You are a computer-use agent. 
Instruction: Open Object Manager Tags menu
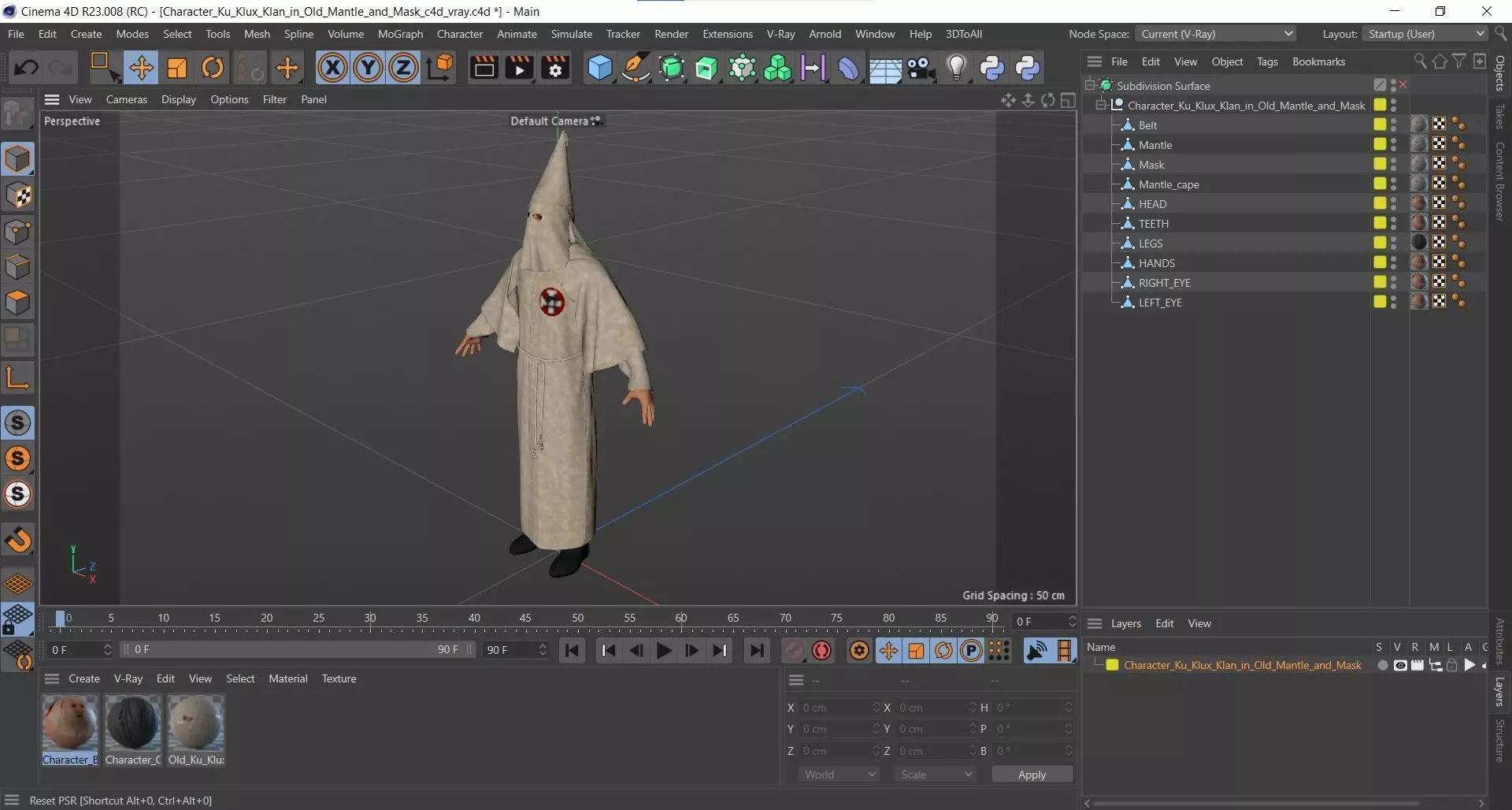[1267, 61]
